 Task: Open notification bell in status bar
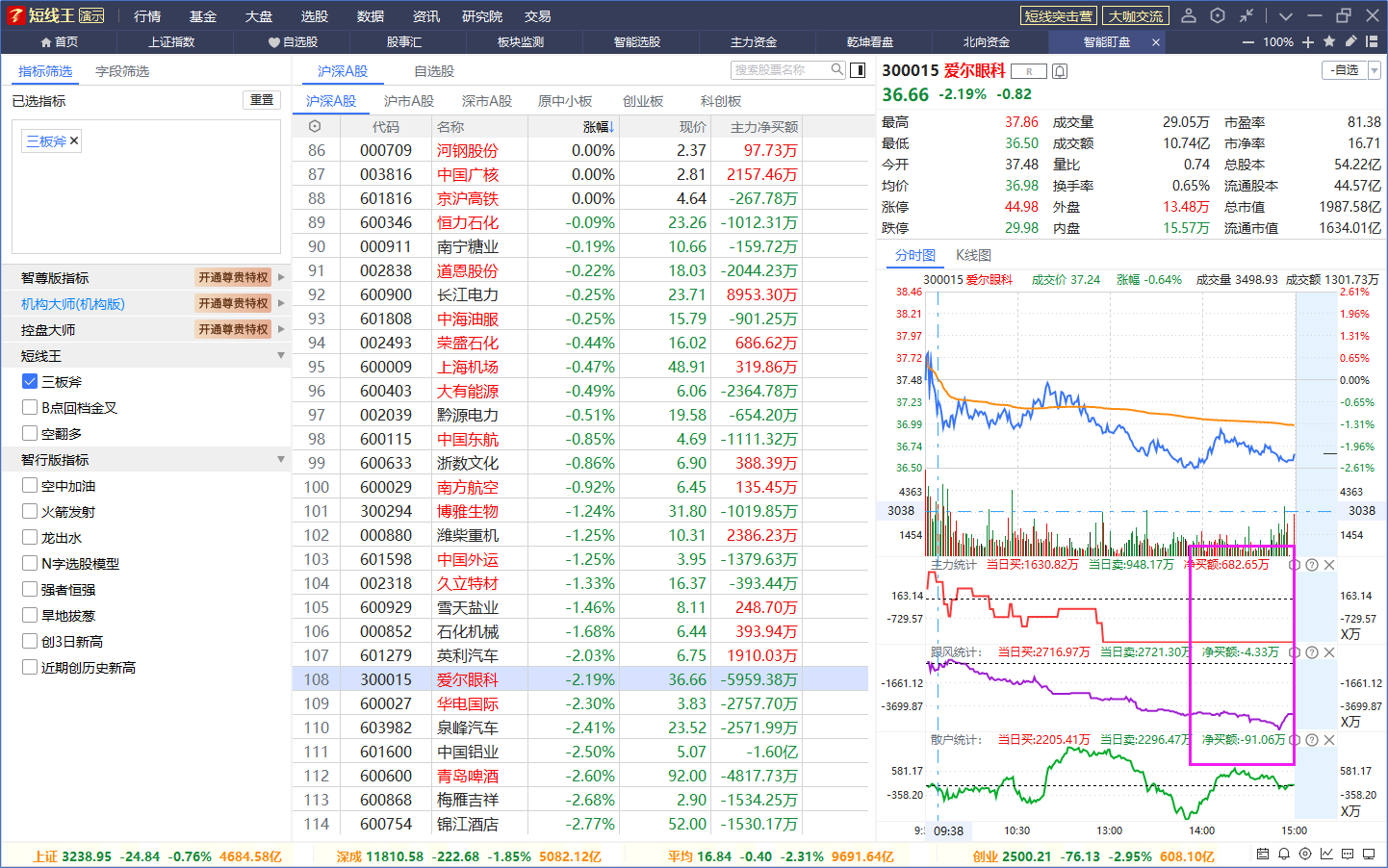click(x=1284, y=854)
